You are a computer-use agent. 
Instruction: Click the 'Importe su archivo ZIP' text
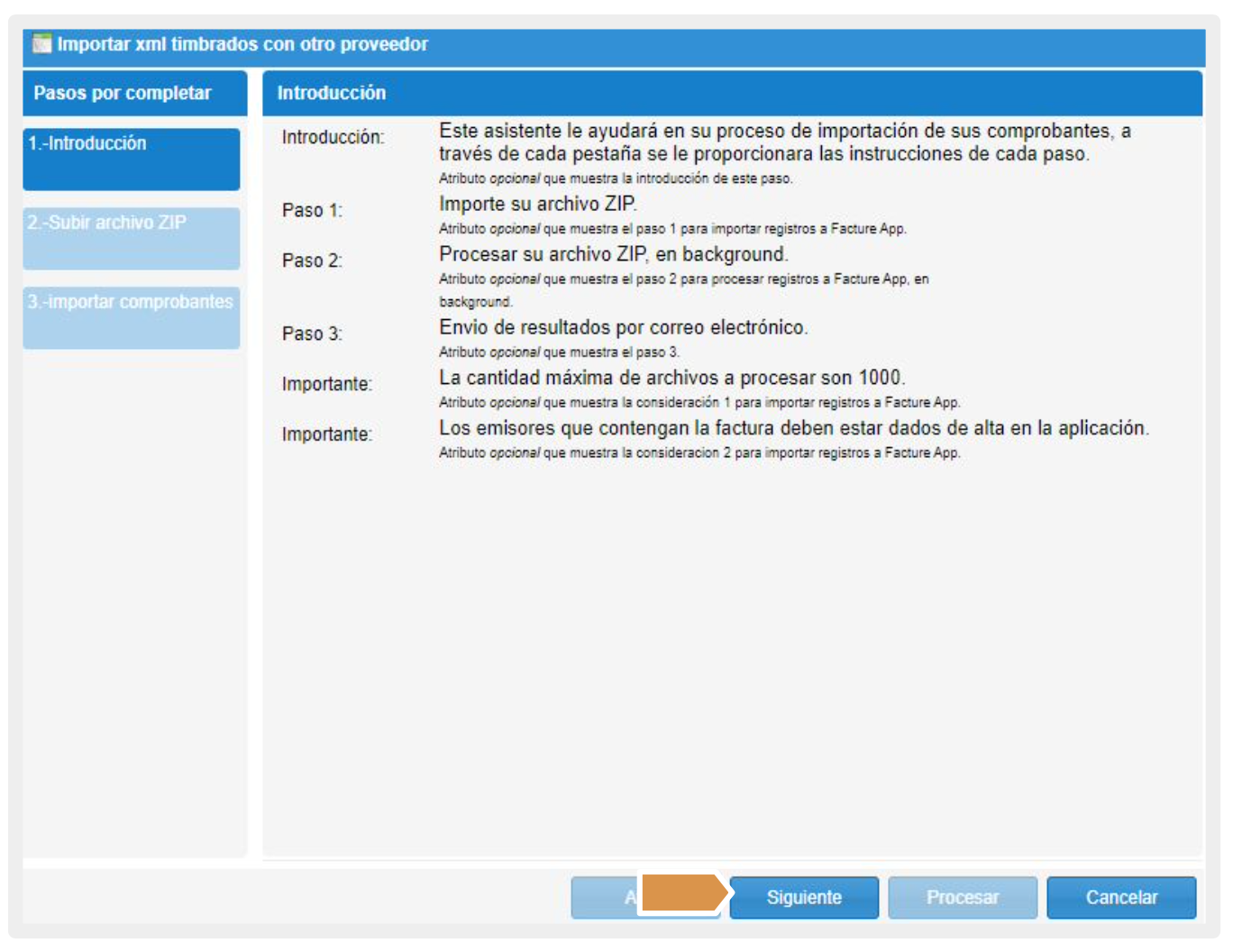pos(537,205)
